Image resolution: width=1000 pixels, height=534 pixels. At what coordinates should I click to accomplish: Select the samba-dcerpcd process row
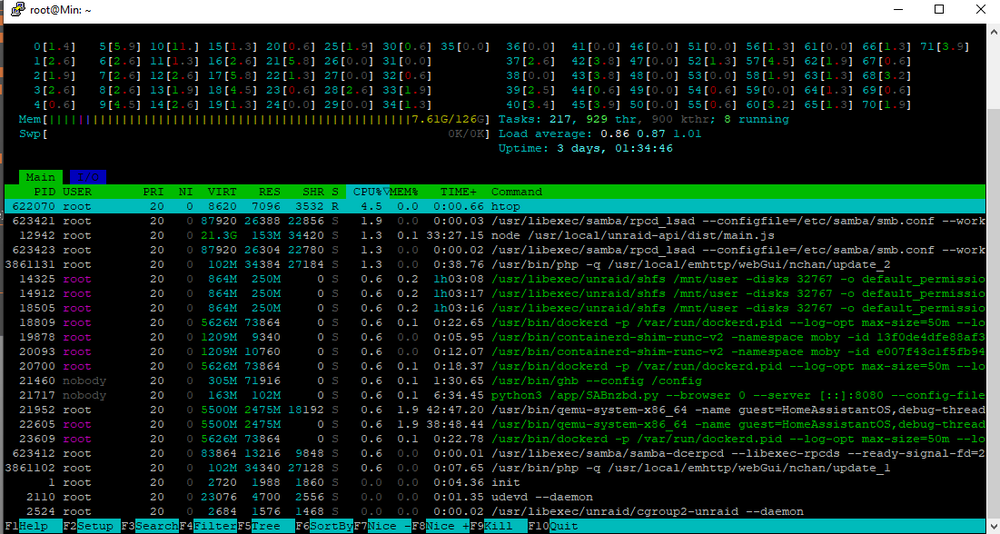495,454
